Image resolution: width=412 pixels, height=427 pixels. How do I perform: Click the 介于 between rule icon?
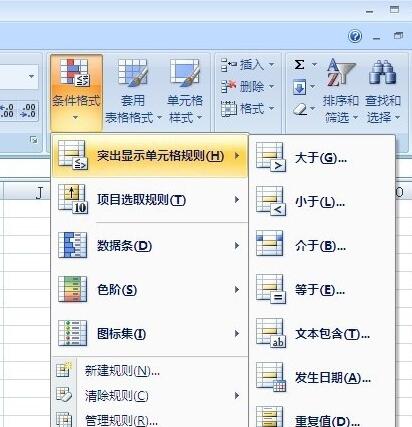[x=270, y=244]
